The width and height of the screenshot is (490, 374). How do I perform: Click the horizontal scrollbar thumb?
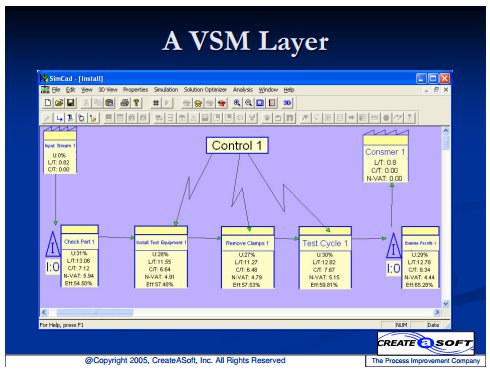click(95, 312)
